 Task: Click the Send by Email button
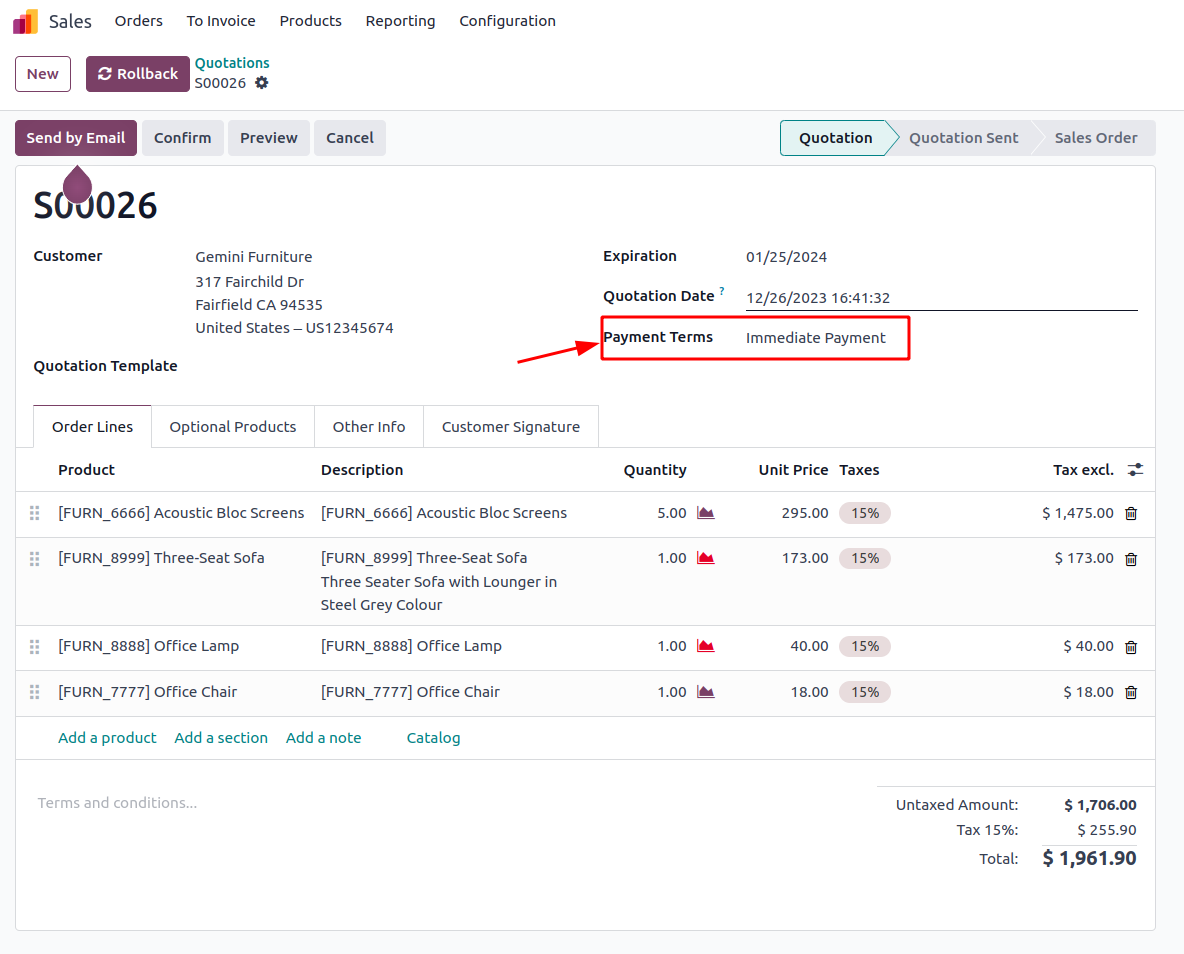76,138
